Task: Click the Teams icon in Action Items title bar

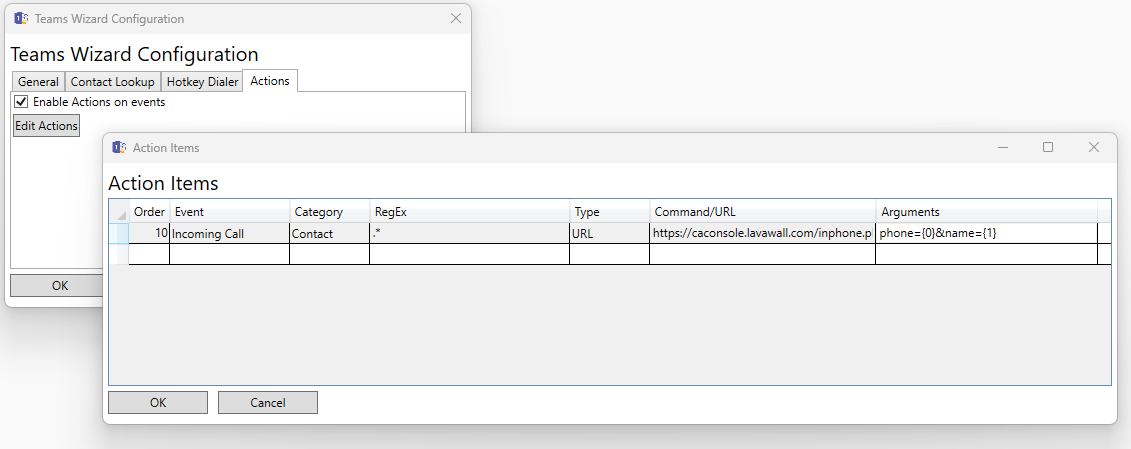Action: [x=119, y=147]
